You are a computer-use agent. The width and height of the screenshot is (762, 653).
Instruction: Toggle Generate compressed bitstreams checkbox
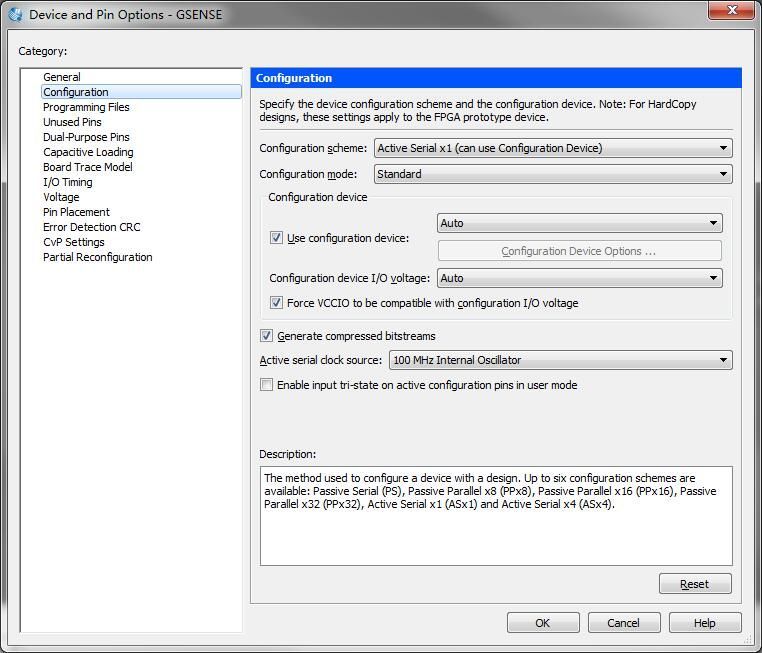coord(266,336)
